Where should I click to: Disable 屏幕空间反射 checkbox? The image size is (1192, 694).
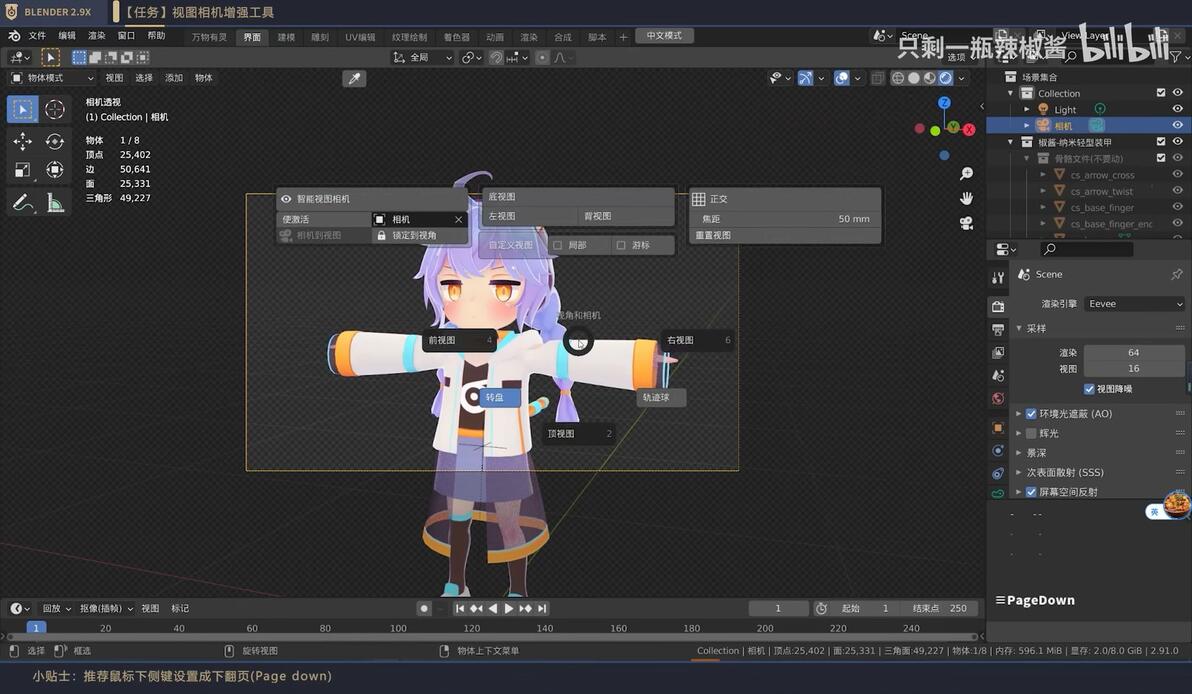pos(1031,492)
